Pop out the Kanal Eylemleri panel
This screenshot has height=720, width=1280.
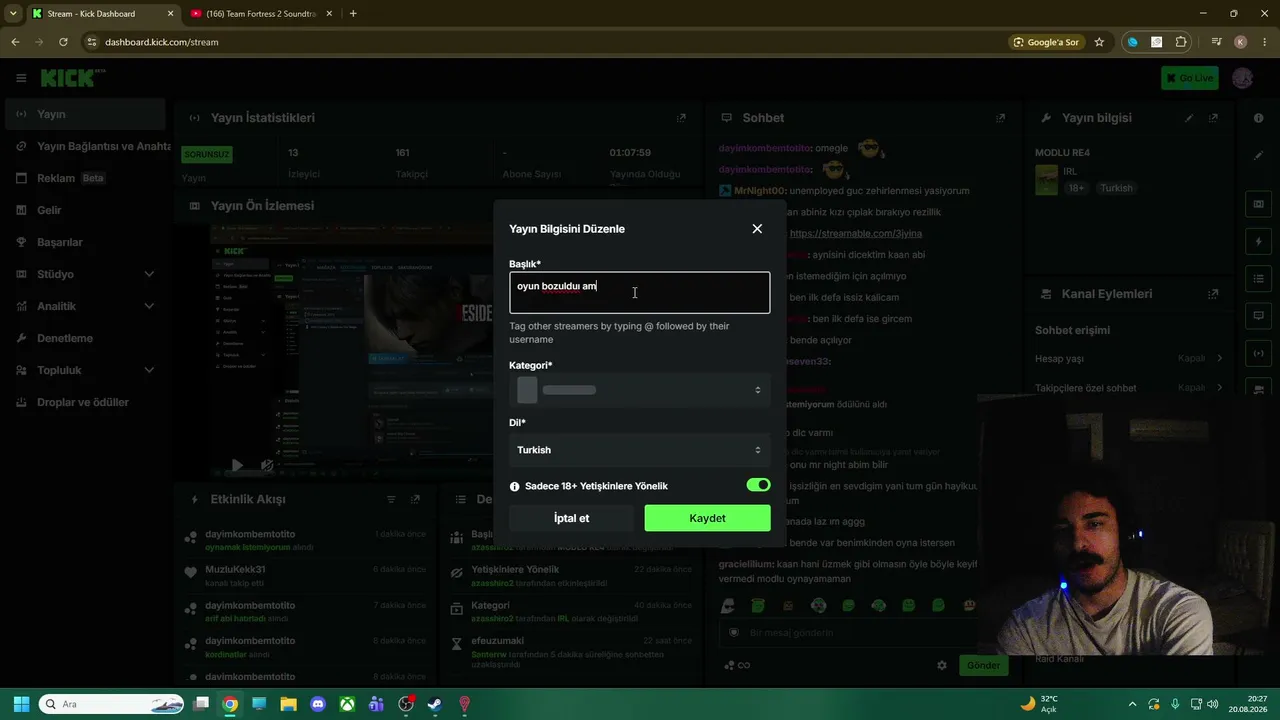[1213, 294]
